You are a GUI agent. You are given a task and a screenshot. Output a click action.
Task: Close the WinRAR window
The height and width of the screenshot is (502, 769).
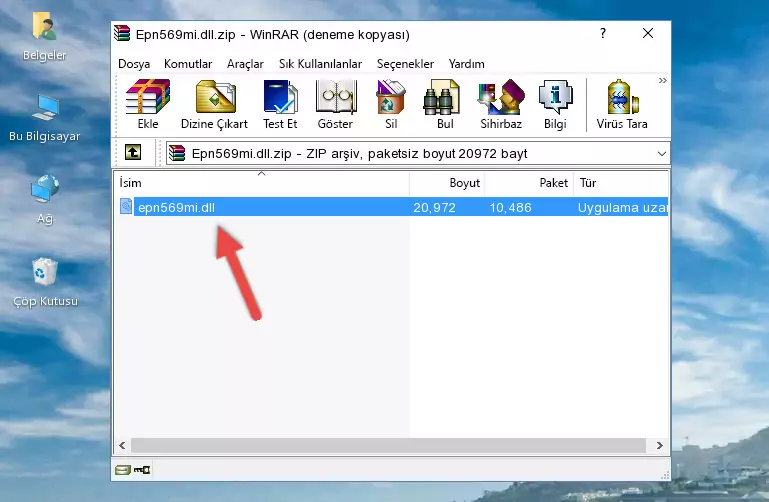[648, 33]
